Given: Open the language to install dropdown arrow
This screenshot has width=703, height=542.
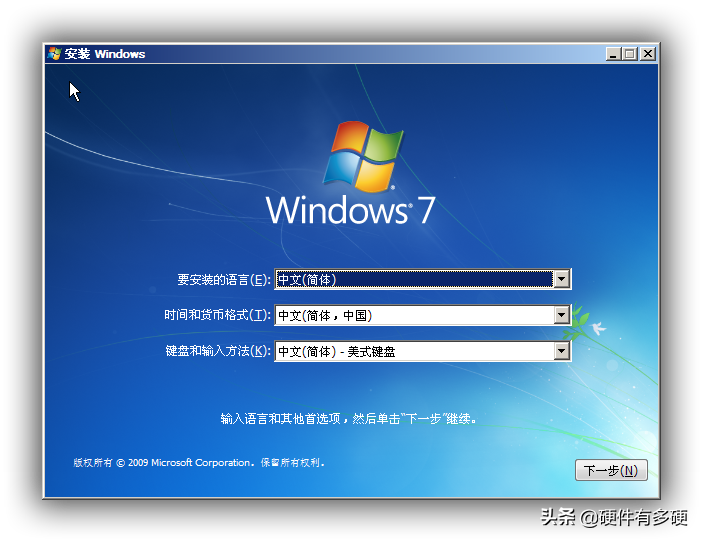Looking at the screenshot, I should tap(561, 279).
